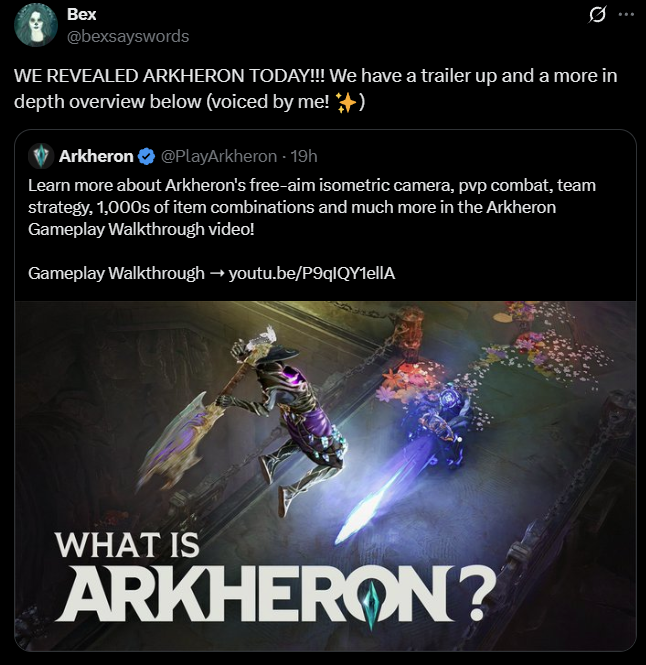
Task: Open the @bexsayswords handle link
Action: (128, 36)
